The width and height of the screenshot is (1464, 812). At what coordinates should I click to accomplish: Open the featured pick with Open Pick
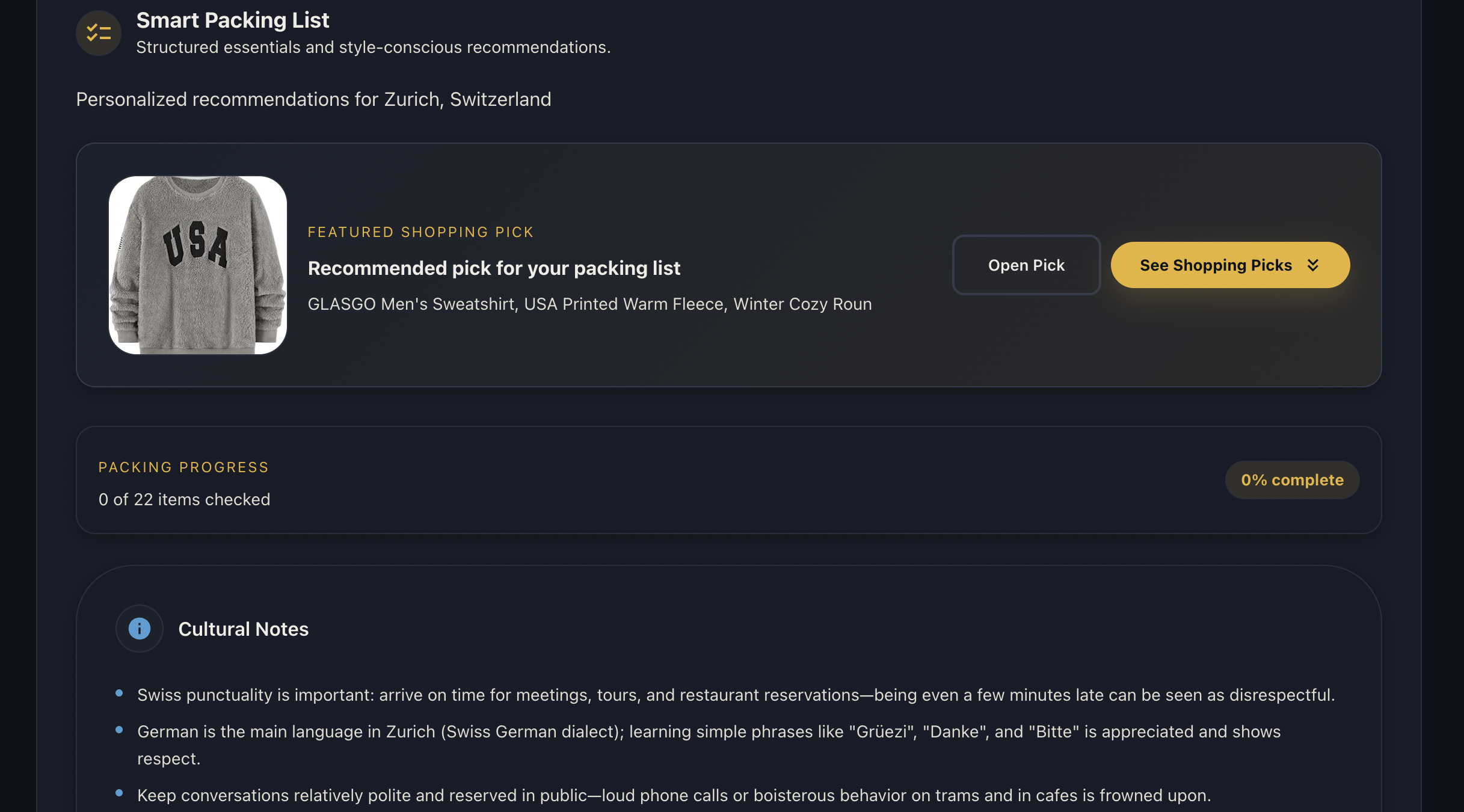(x=1026, y=265)
